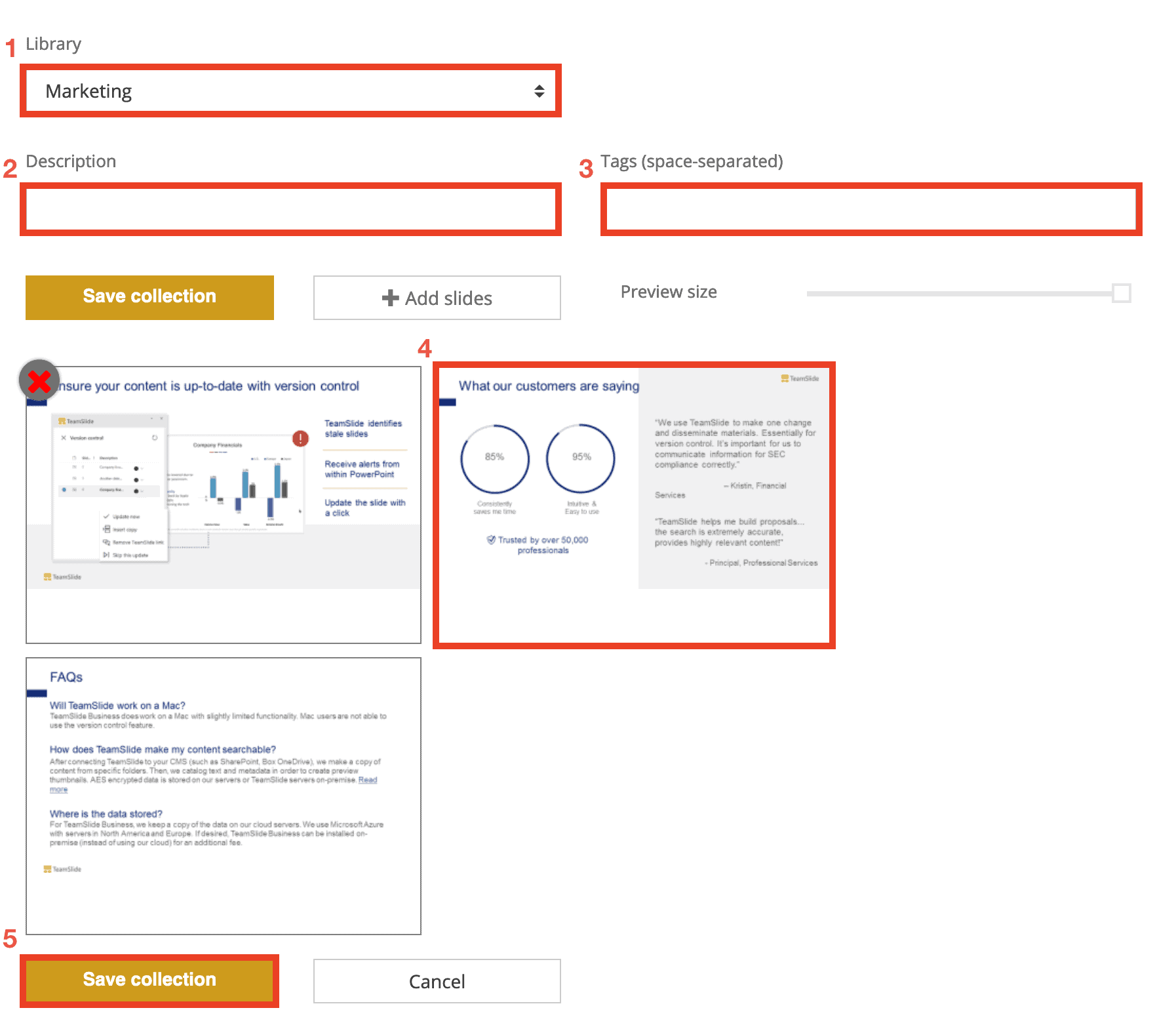This screenshot has height=1027, width=1176.
Task: Open the Library dropdown showing Marketing
Action: click(290, 91)
